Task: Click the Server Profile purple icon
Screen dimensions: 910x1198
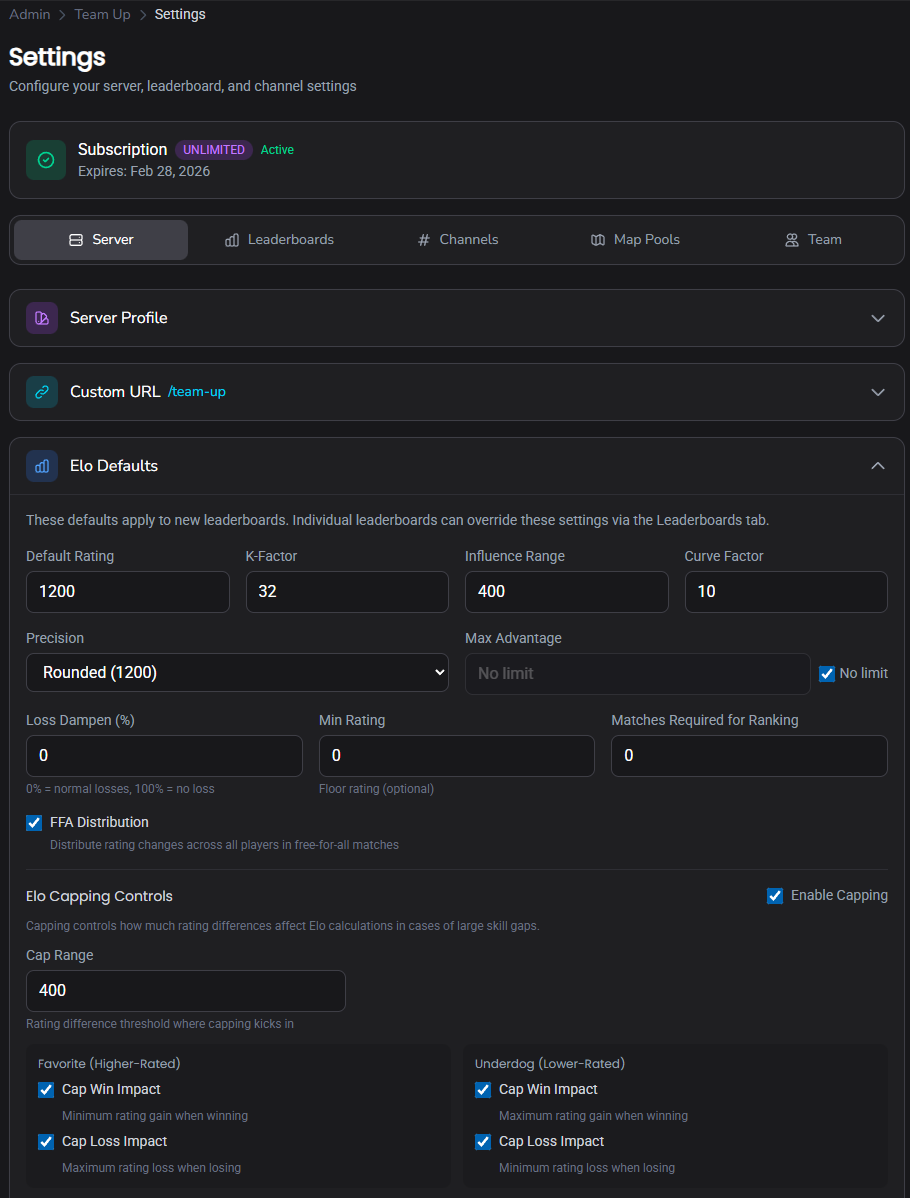Action: [x=42, y=318]
